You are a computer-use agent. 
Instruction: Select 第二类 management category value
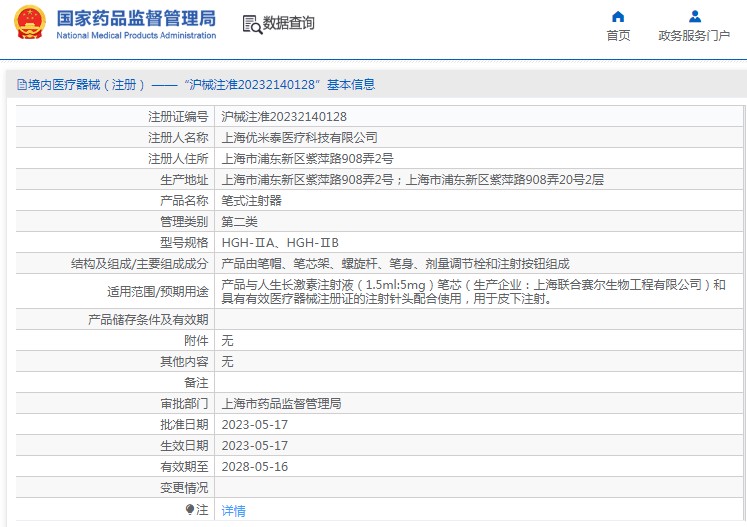tap(239, 222)
